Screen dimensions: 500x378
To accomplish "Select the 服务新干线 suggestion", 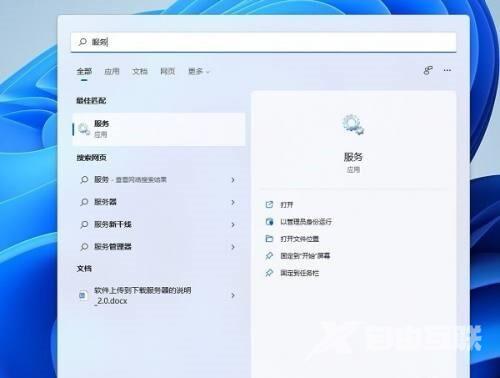I will [x=159, y=224].
